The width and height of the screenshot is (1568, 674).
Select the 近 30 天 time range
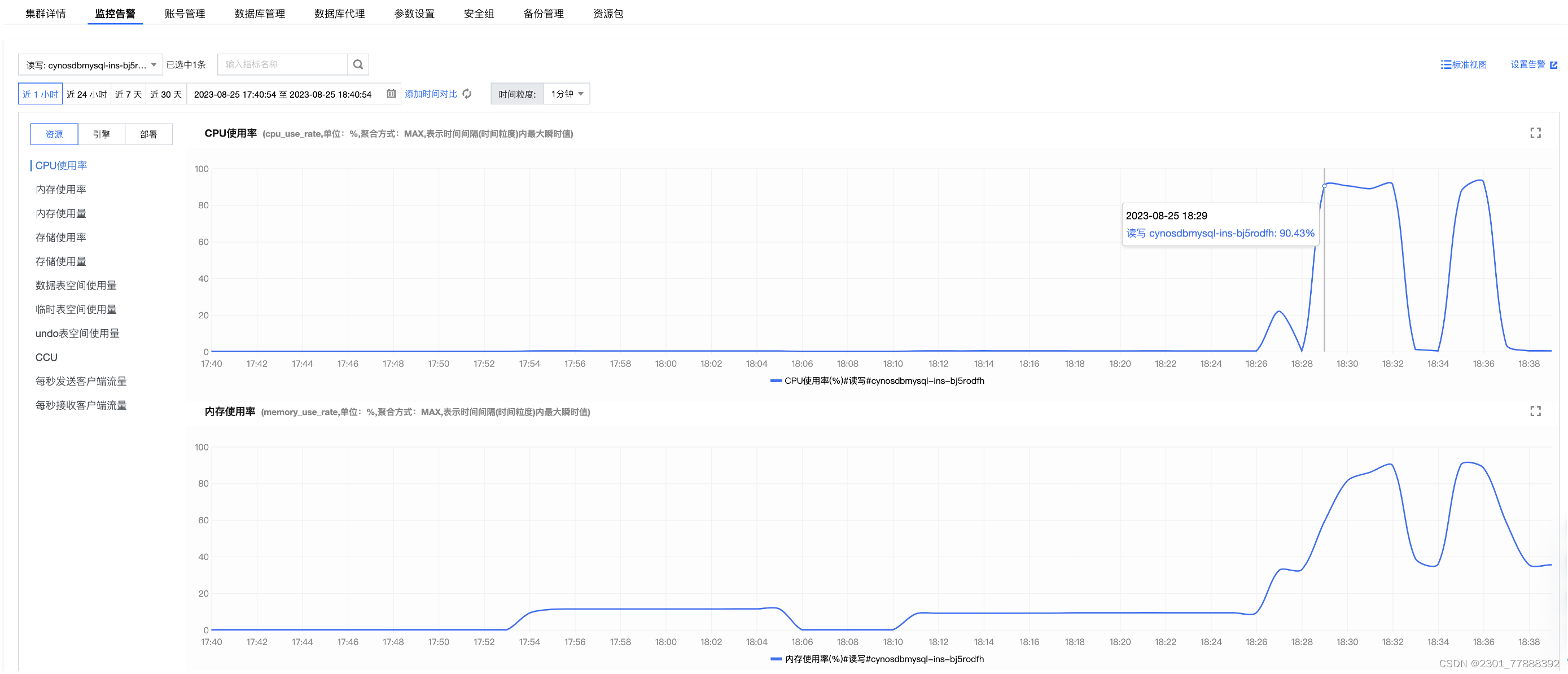tap(165, 94)
